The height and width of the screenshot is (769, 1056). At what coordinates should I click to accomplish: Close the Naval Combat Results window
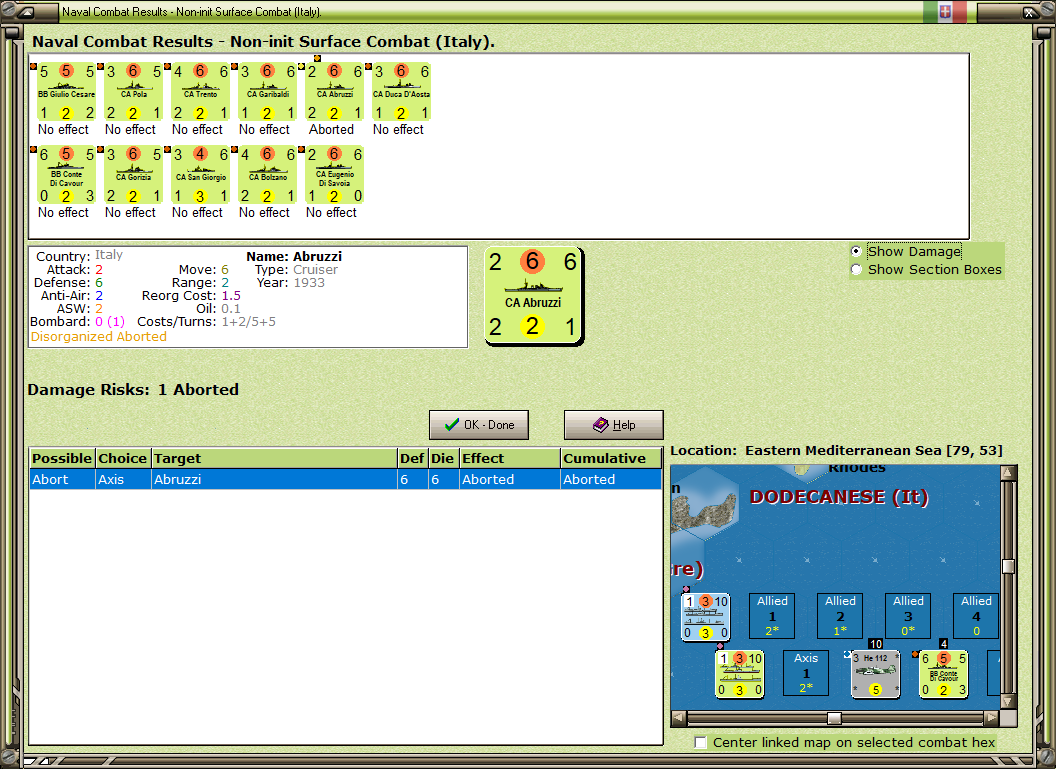click(x=1030, y=11)
